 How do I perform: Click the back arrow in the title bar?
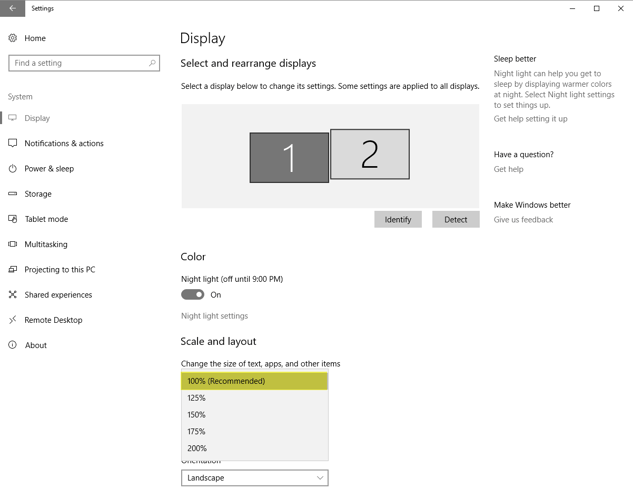point(12,8)
